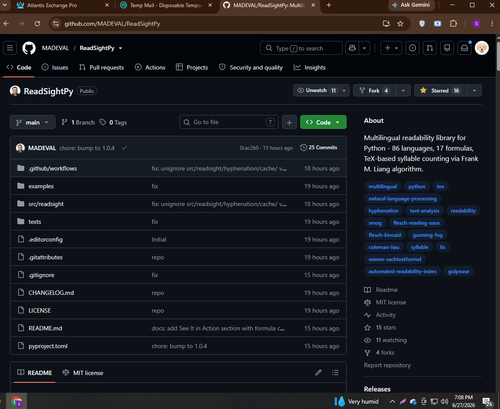This screenshot has height=409, width=500.
Task: Show hidden system tray icons
Action: tap(392, 401)
